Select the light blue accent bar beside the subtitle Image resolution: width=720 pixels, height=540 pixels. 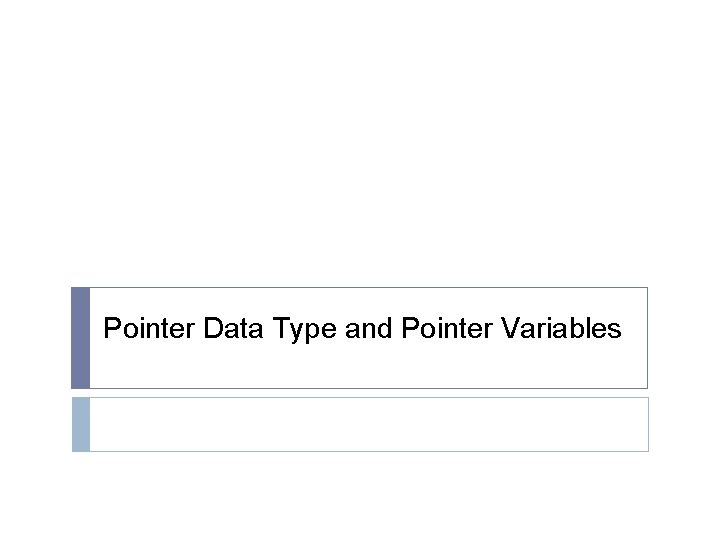81,424
